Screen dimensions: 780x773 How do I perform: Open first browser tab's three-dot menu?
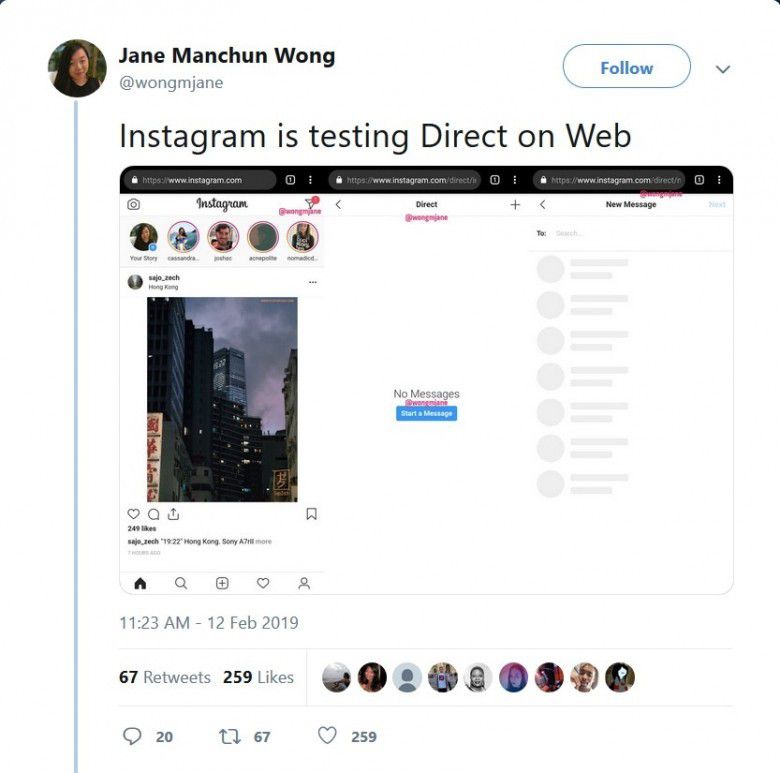tap(310, 180)
